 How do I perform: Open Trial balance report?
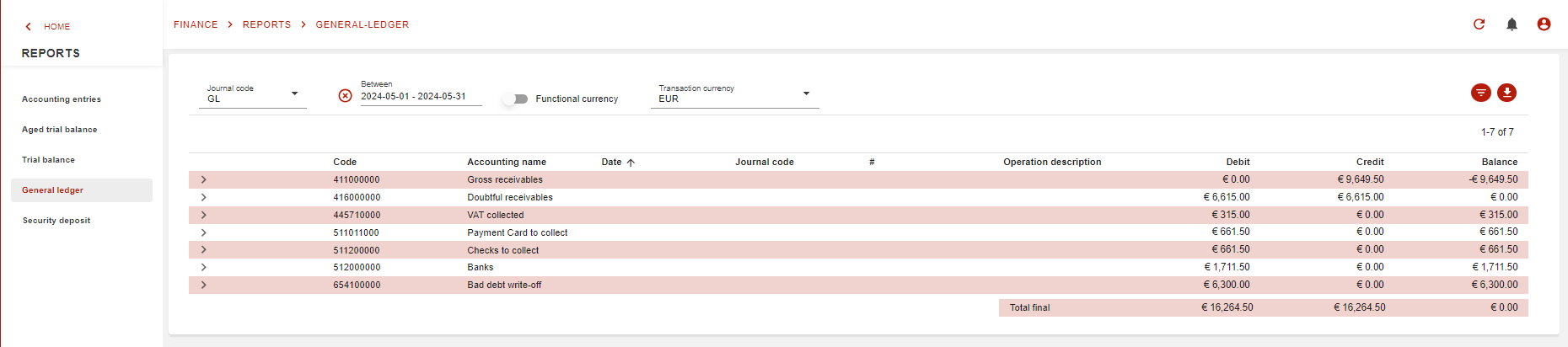[48, 160]
